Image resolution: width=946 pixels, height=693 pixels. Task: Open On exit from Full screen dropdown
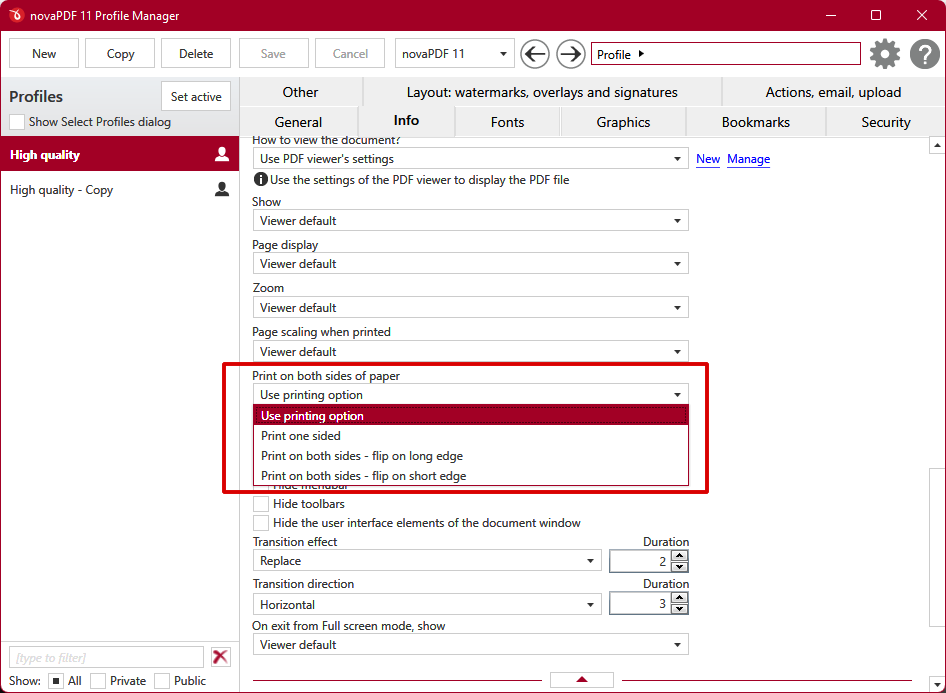(471, 645)
